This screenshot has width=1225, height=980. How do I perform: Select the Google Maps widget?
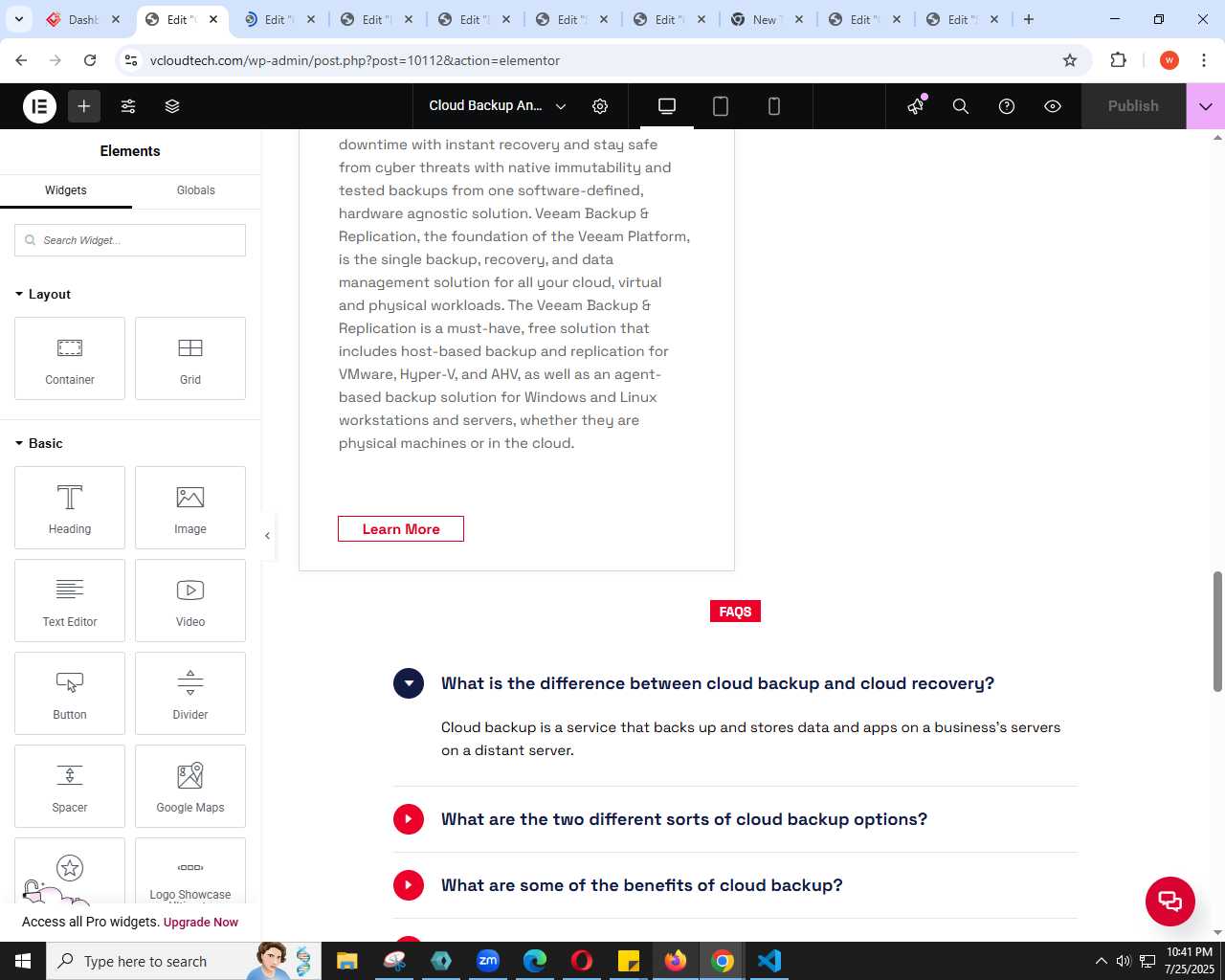point(190,786)
